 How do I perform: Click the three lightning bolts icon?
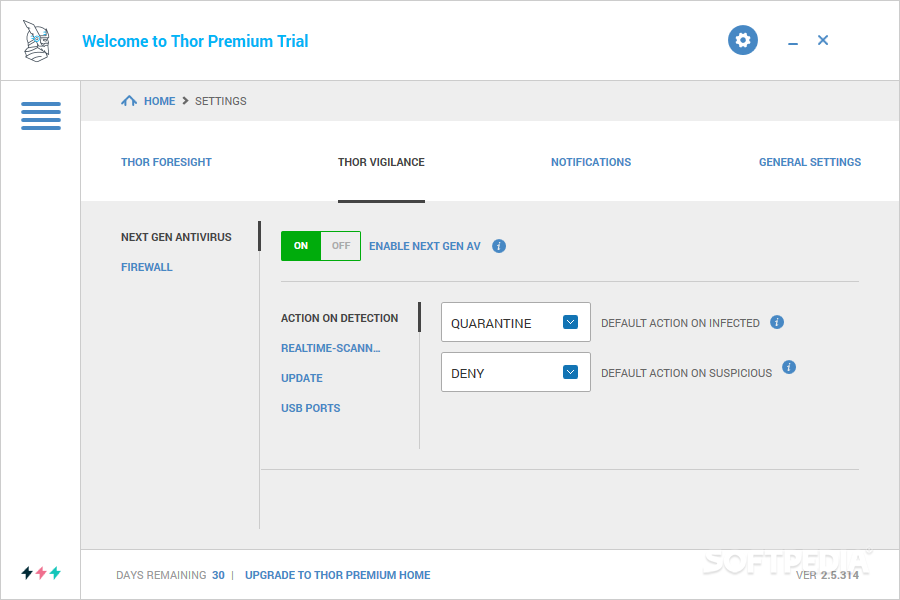pos(41,572)
